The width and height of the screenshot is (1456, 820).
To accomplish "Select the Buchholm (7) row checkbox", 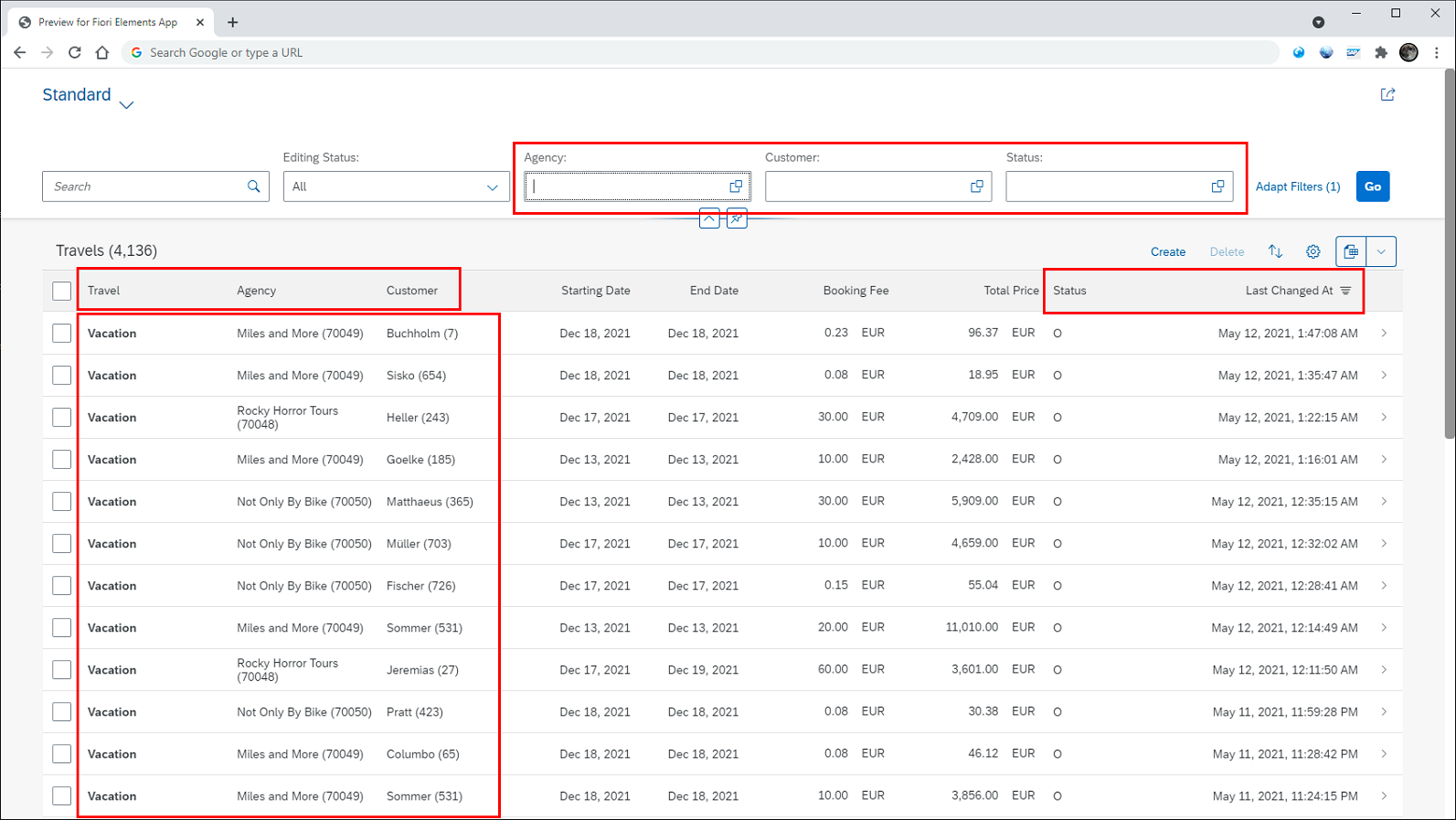I will pyautogui.click(x=61, y=334).
